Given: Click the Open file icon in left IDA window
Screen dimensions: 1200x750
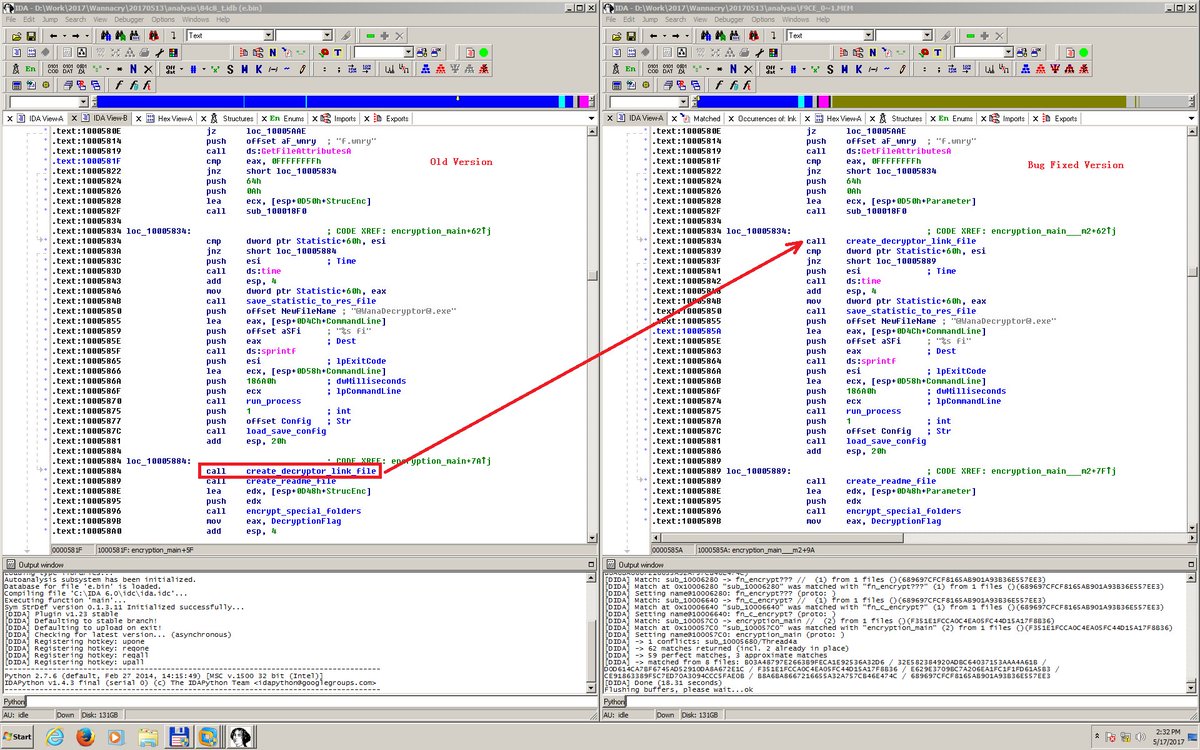Looking at the screenshot, I should (16, 35).
